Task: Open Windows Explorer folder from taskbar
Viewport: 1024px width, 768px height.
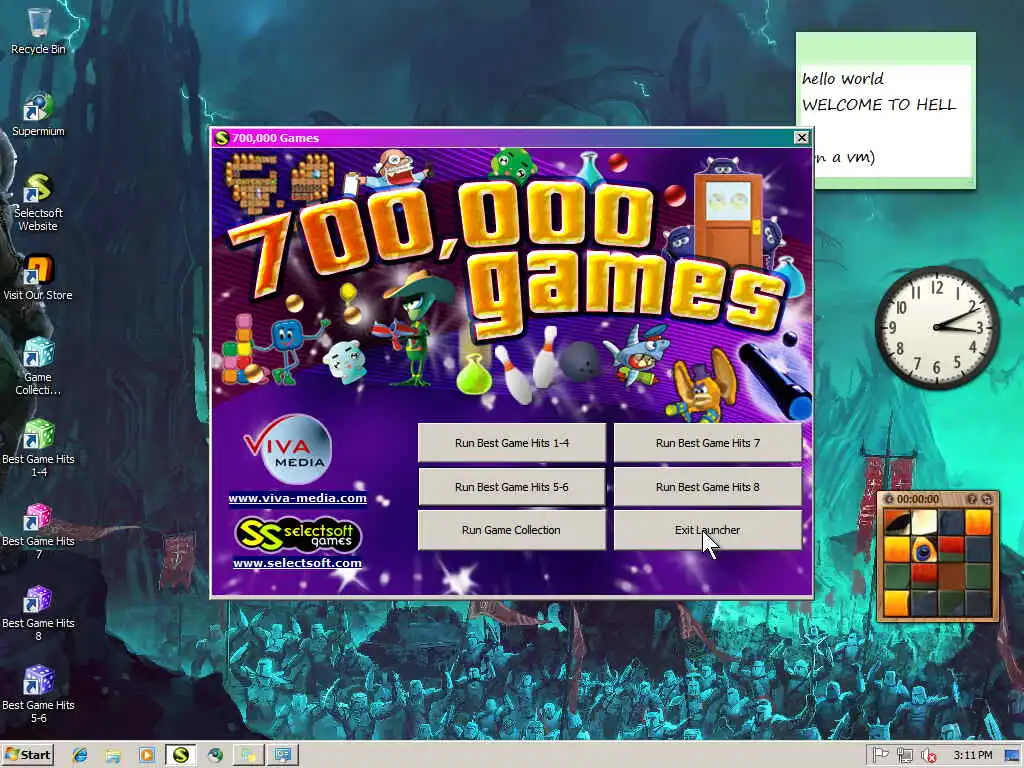Action: (113, 755)
